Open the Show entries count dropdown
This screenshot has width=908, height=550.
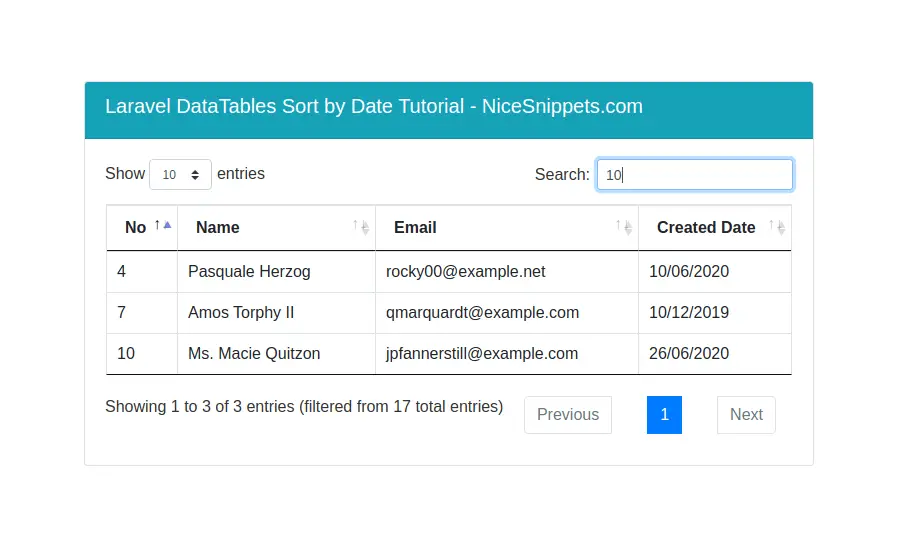click(x=180, y=174)
